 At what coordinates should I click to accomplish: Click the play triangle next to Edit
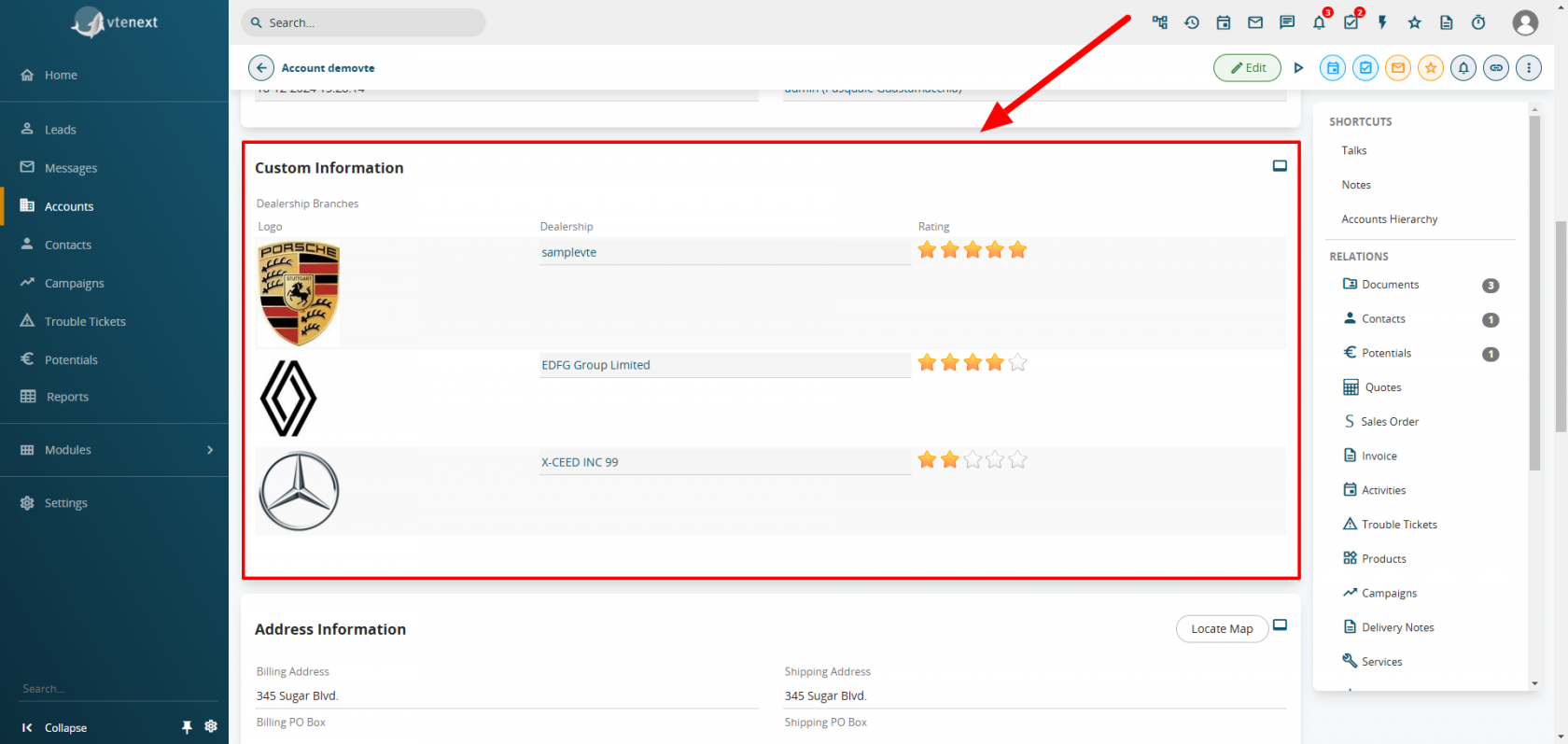point(1298,67)
